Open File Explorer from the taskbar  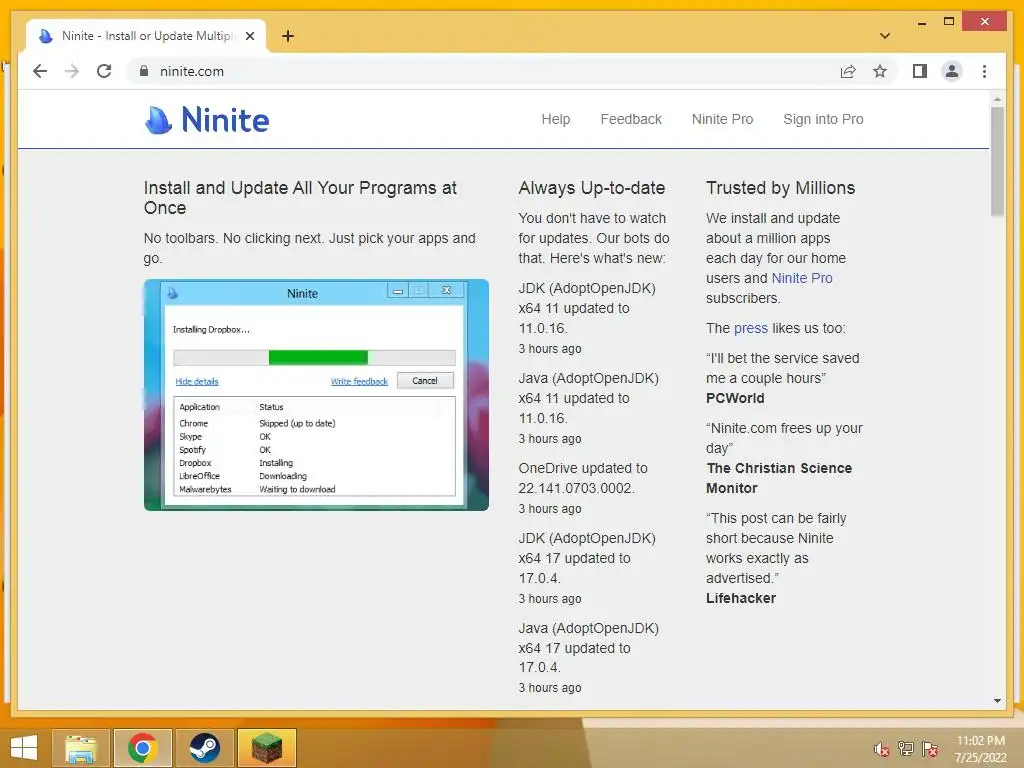tap(80, 748)
